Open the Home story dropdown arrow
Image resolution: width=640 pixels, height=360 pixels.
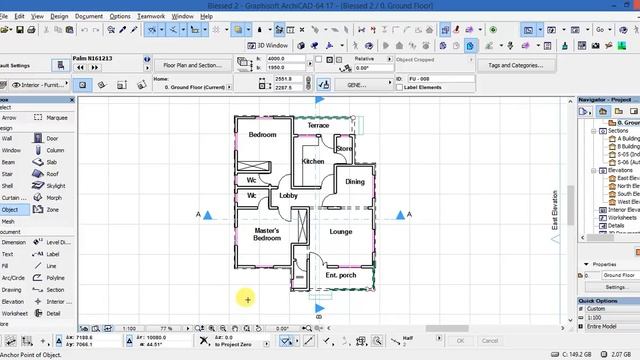(x=229, y=87)
